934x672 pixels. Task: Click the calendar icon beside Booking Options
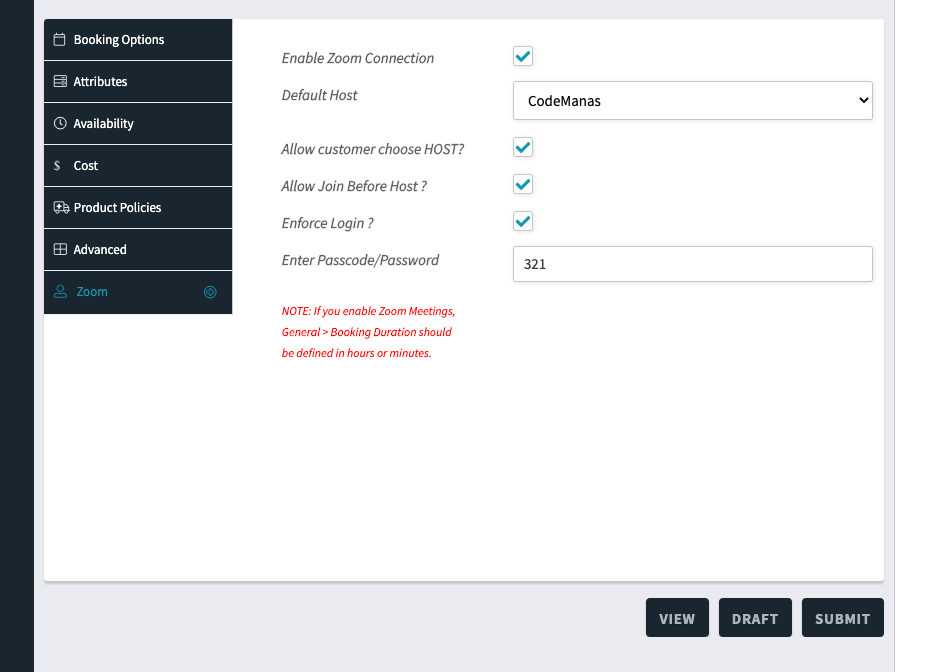[x=60, y=40]
